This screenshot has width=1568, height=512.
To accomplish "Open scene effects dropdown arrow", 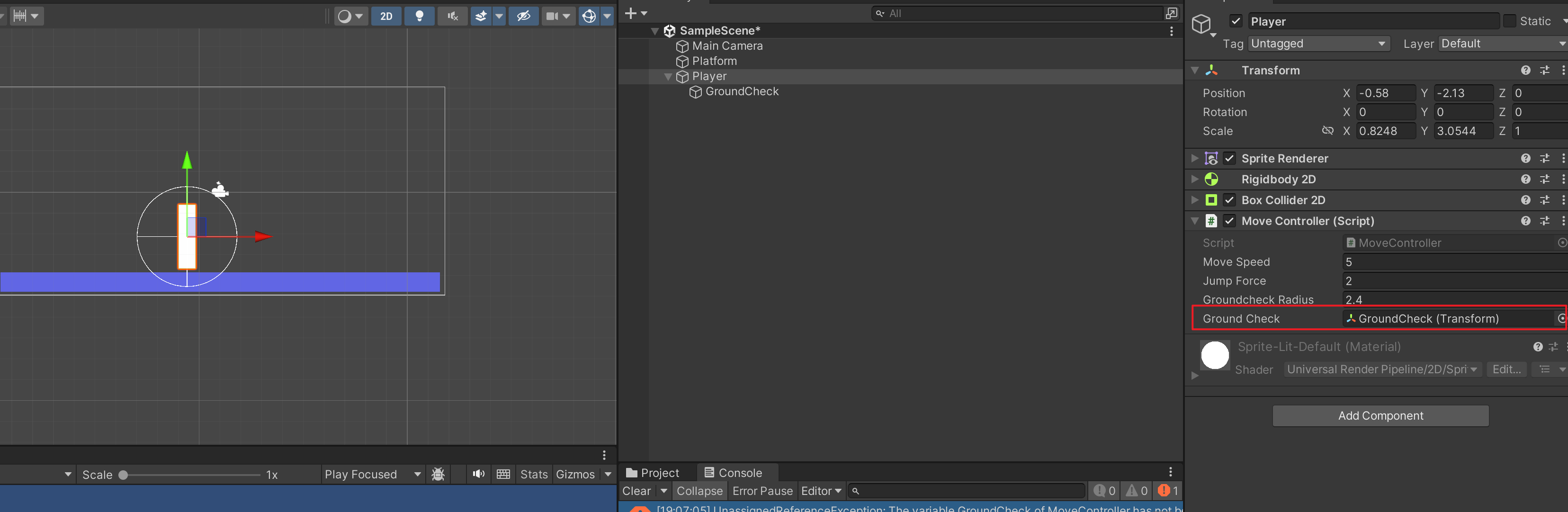I will tap(499, 16).
